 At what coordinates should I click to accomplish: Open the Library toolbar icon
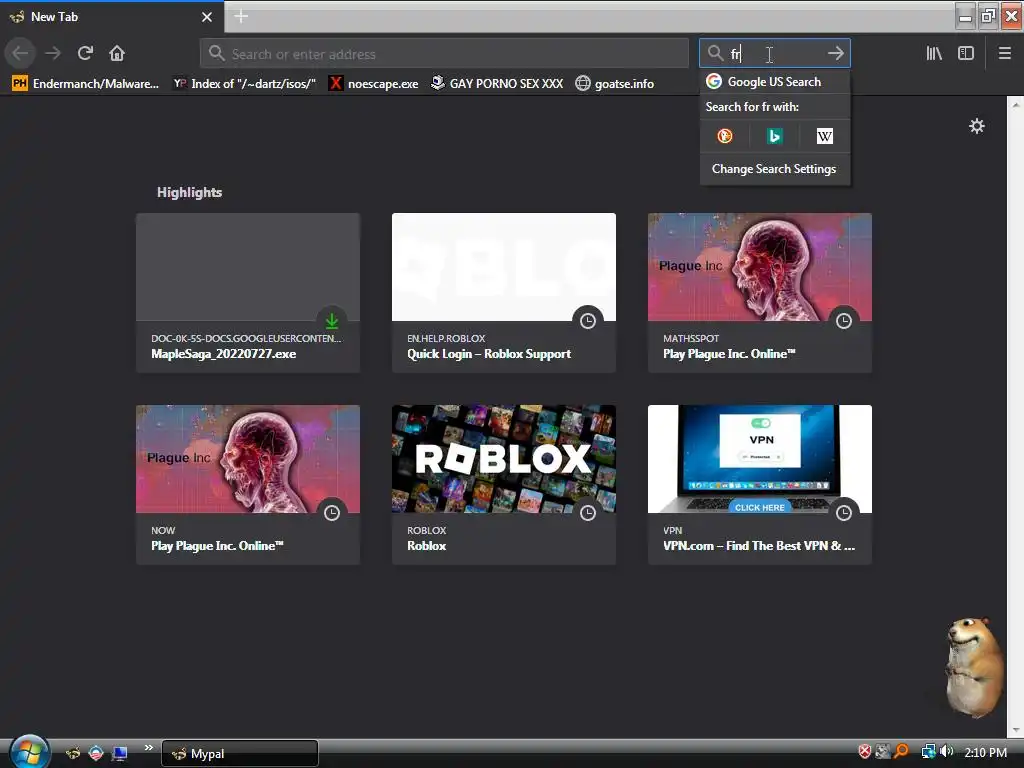point(934,53)
